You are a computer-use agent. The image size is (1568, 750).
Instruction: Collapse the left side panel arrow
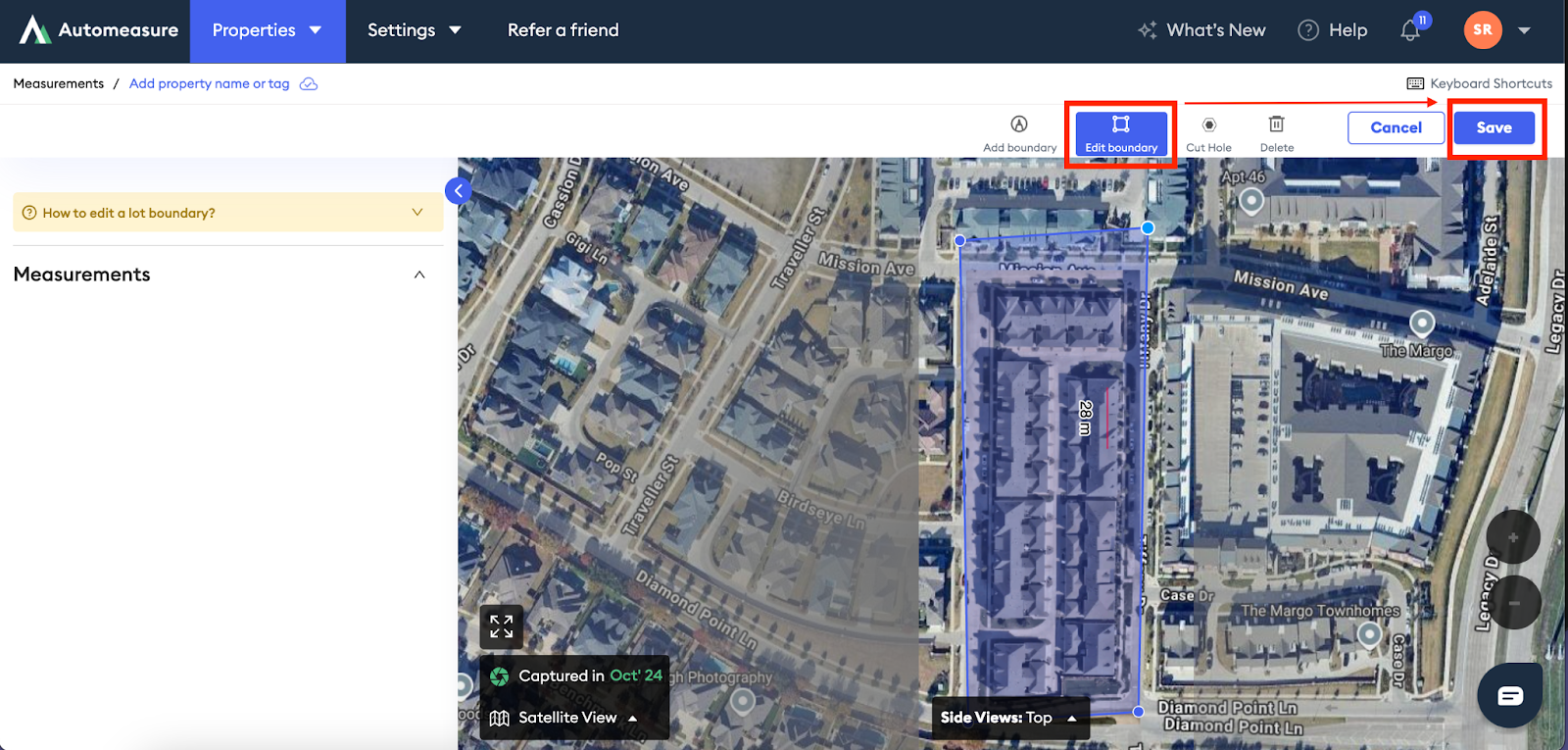(x=458, y=191)
